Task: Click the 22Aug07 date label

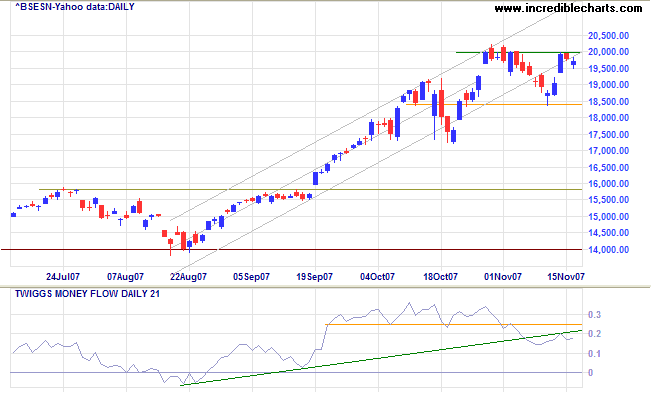Action: point(188,277)
